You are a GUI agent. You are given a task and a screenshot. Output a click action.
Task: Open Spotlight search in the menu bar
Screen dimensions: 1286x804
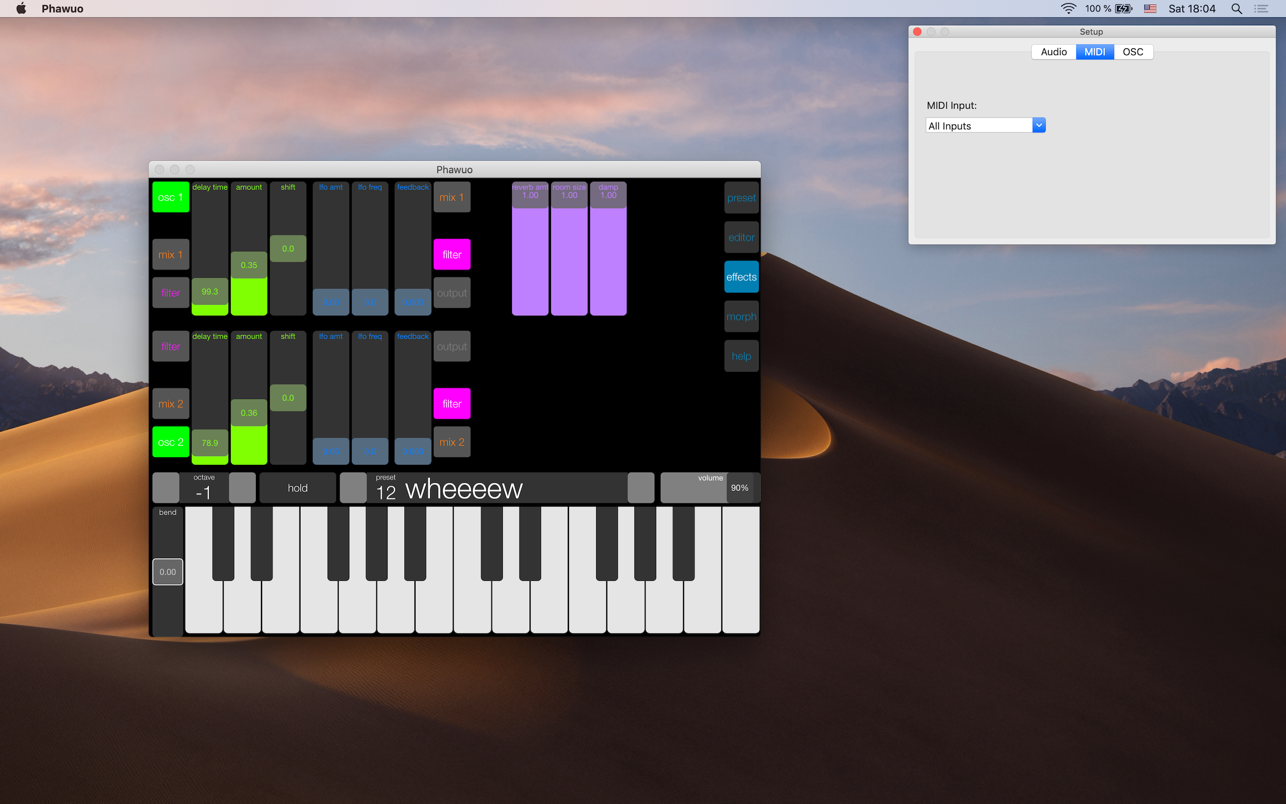[1237, 9]
